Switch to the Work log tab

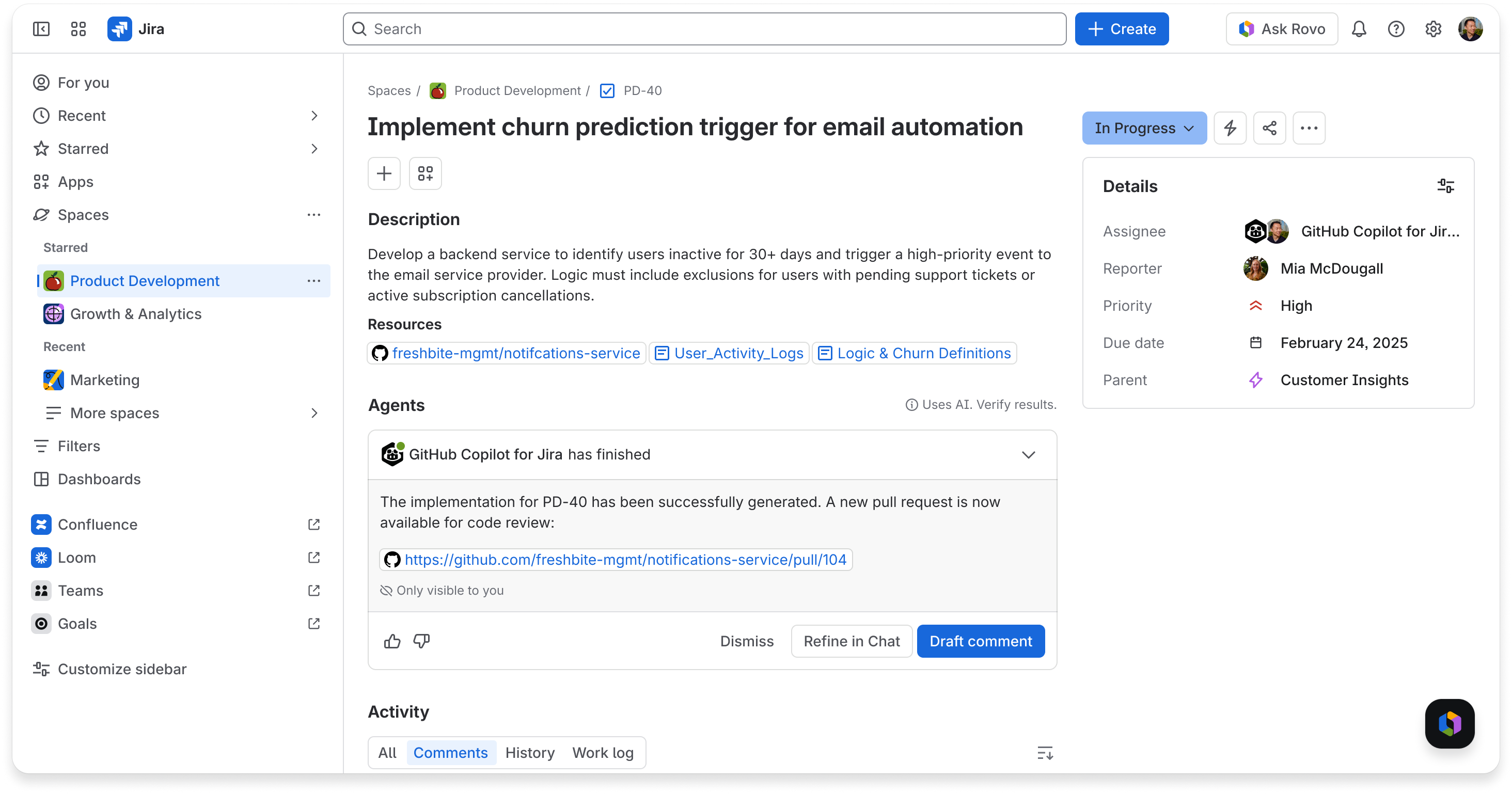point(603,753)
